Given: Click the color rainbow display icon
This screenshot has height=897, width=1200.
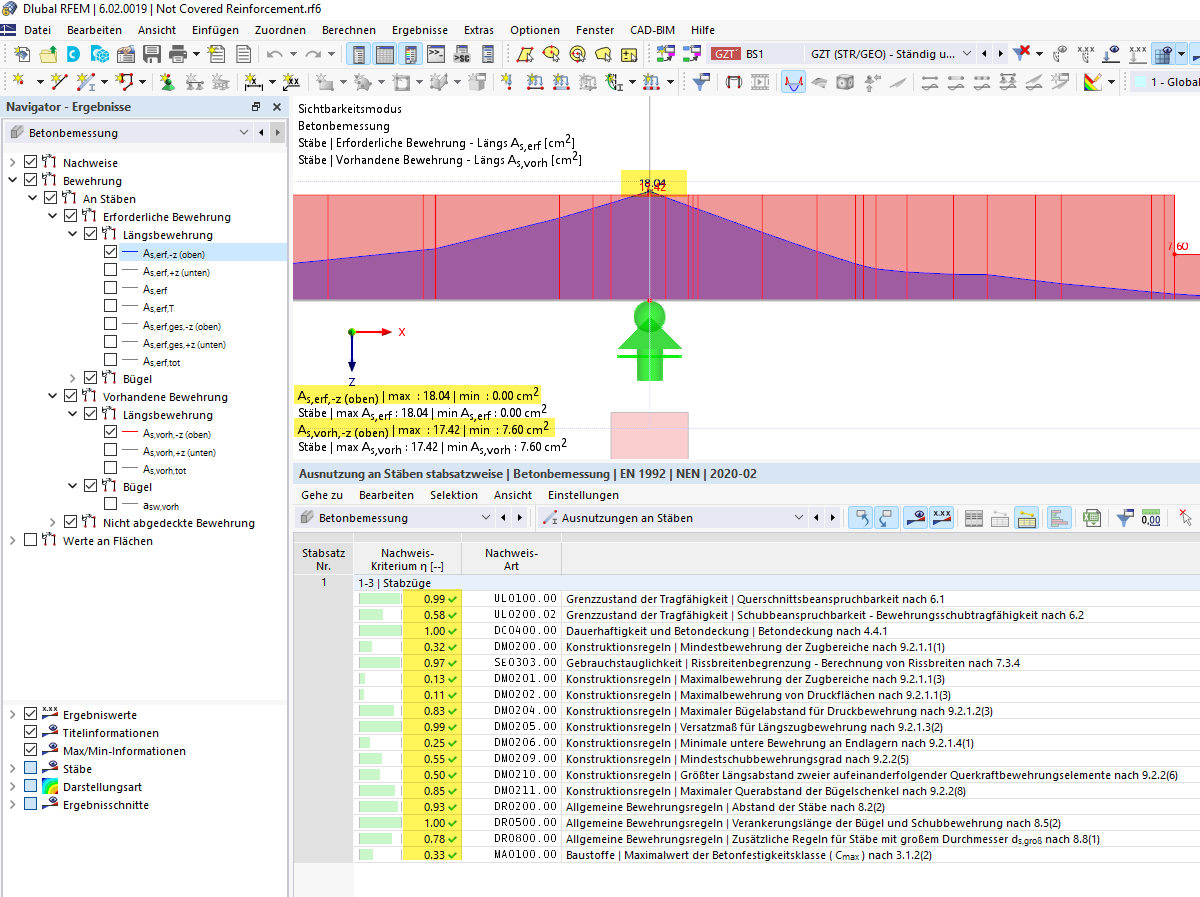Looking at the screenshot, I should point(1092,82).
